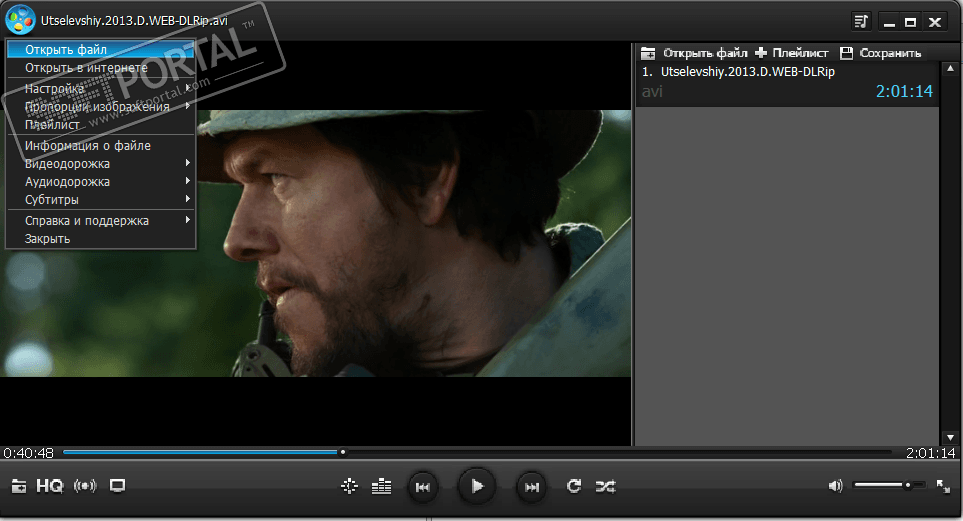This screenshot has width=963, height=521.
Task: Click the open file folder icon in bottom bar
Action: click(x=19, y=486)
